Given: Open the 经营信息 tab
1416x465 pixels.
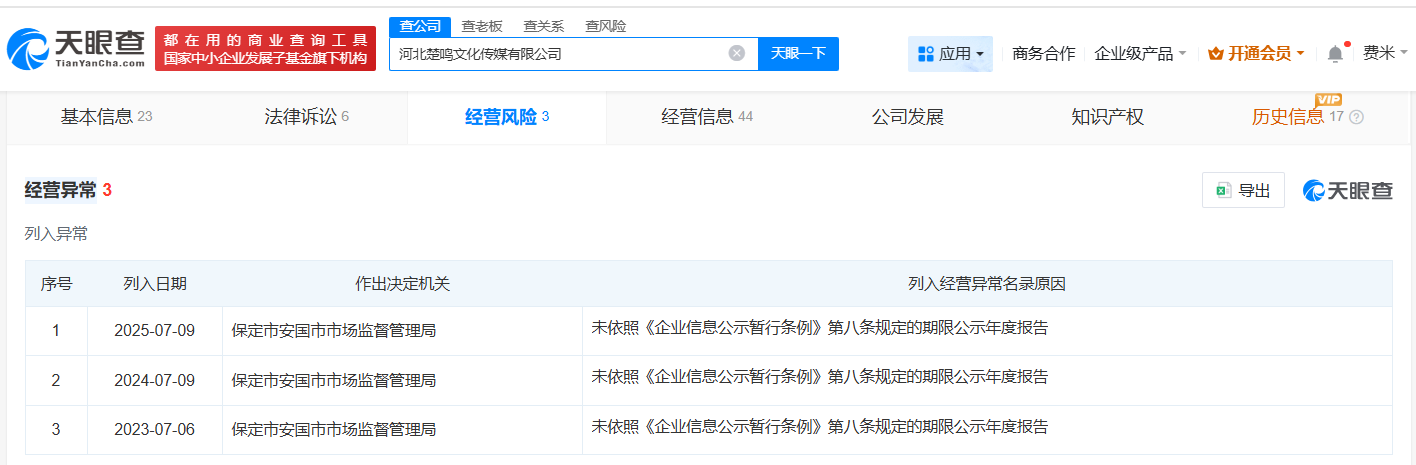Looking at the screenshot, I should pos(706,117).
